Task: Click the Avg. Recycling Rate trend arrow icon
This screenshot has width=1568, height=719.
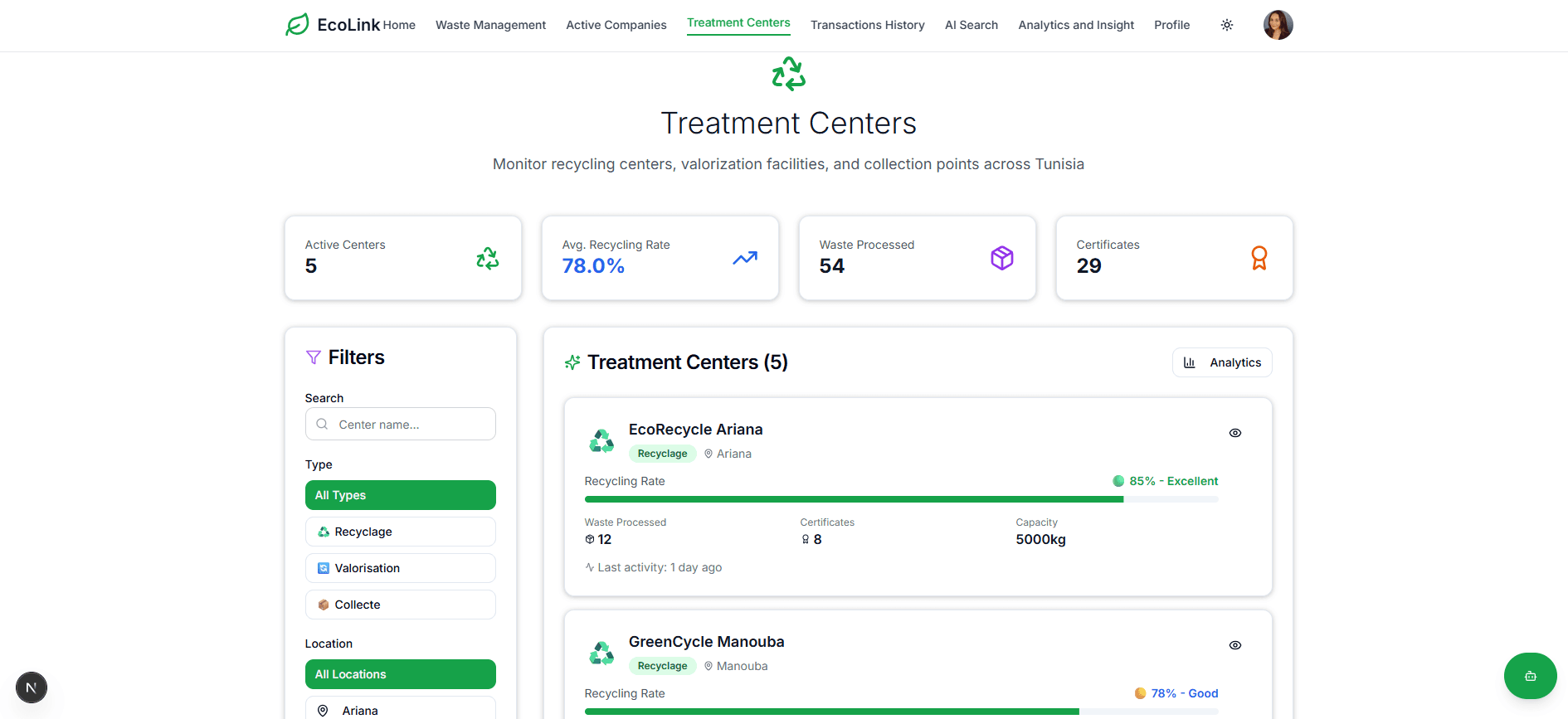Action: [x=745, y=259]
